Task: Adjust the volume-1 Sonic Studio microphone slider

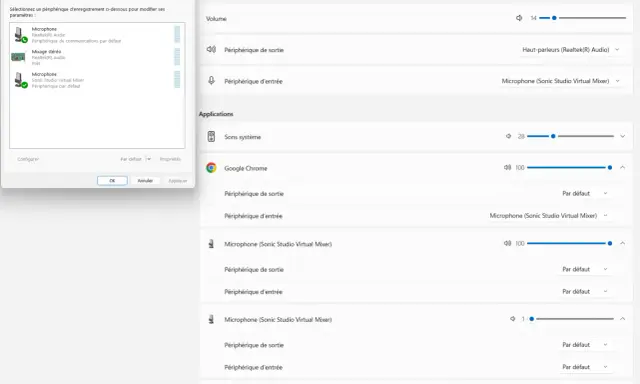Action: [x=570, y=319]
